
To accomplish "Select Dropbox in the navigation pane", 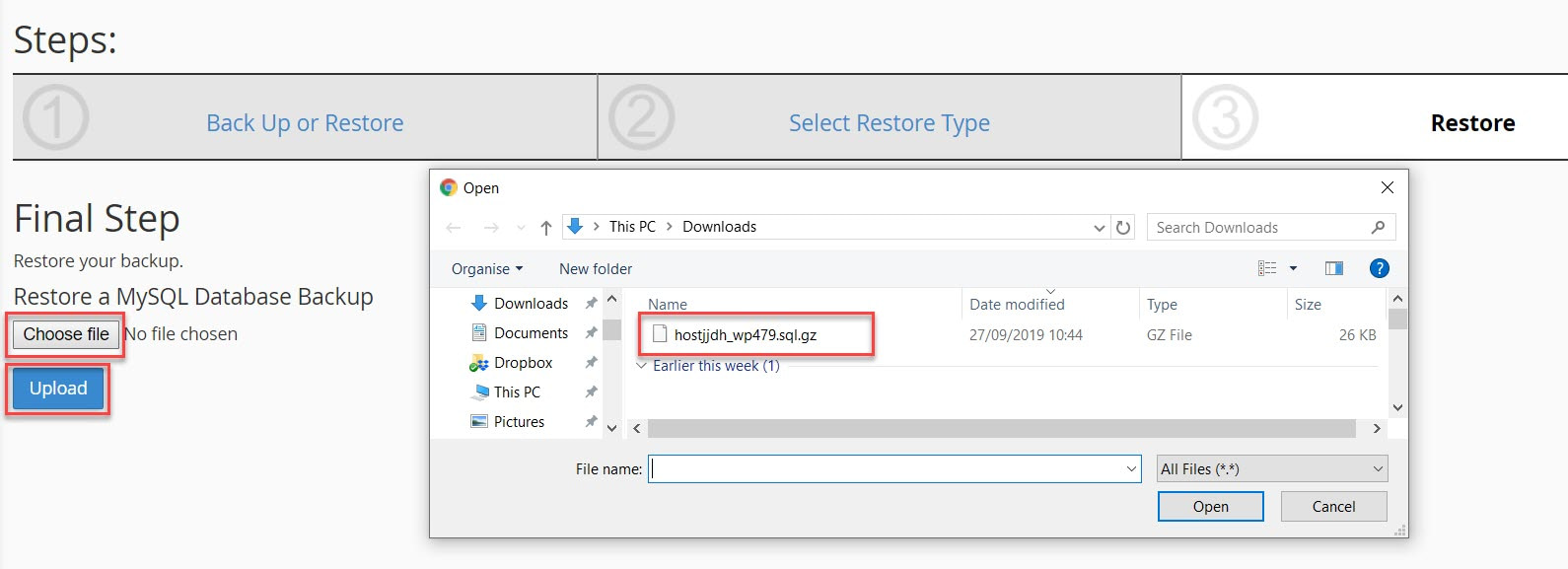I will pyautogui.click(x=523, y=363).
